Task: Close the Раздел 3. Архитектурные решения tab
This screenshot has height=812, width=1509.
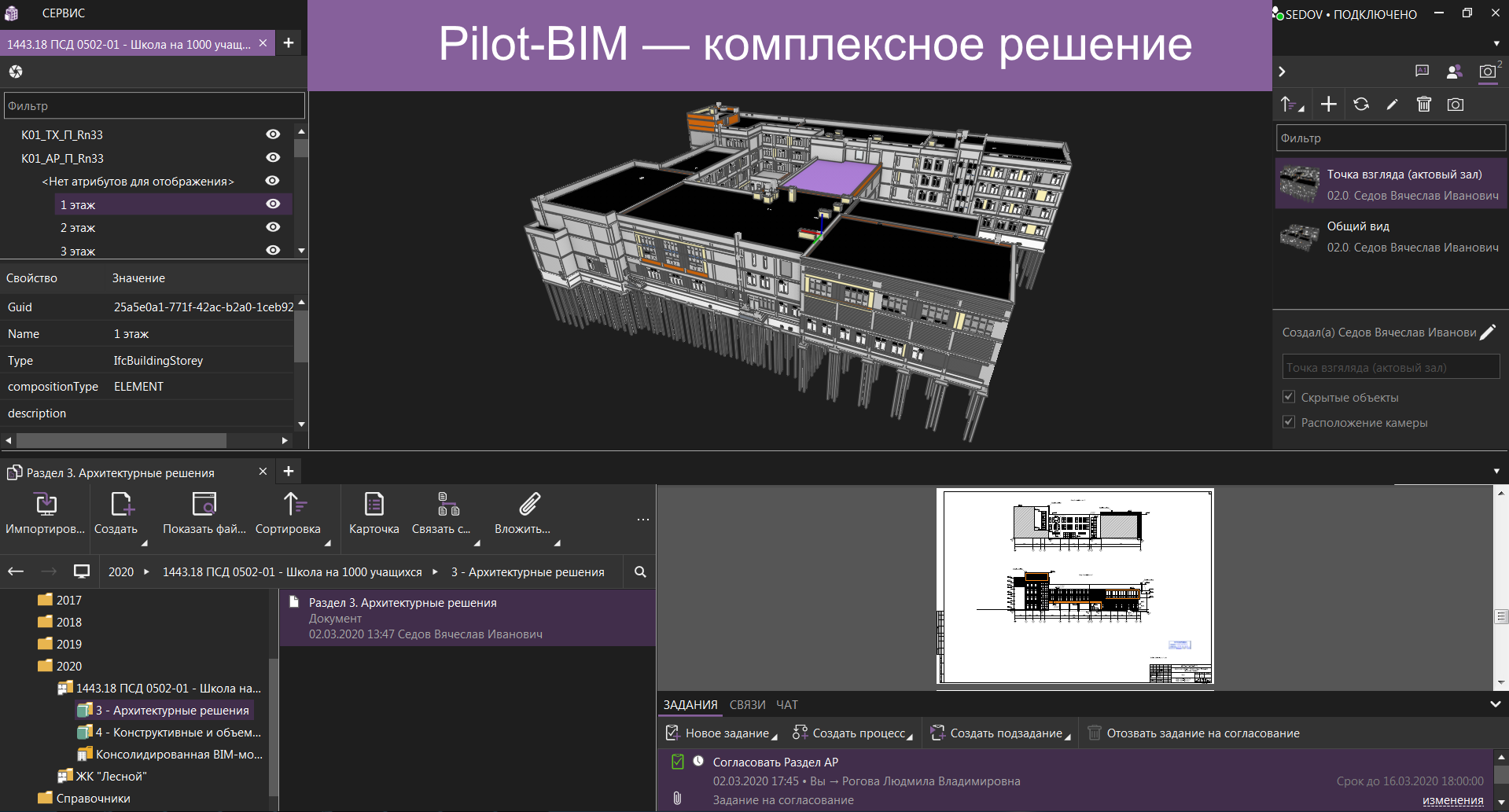Action: coord(263,472)
